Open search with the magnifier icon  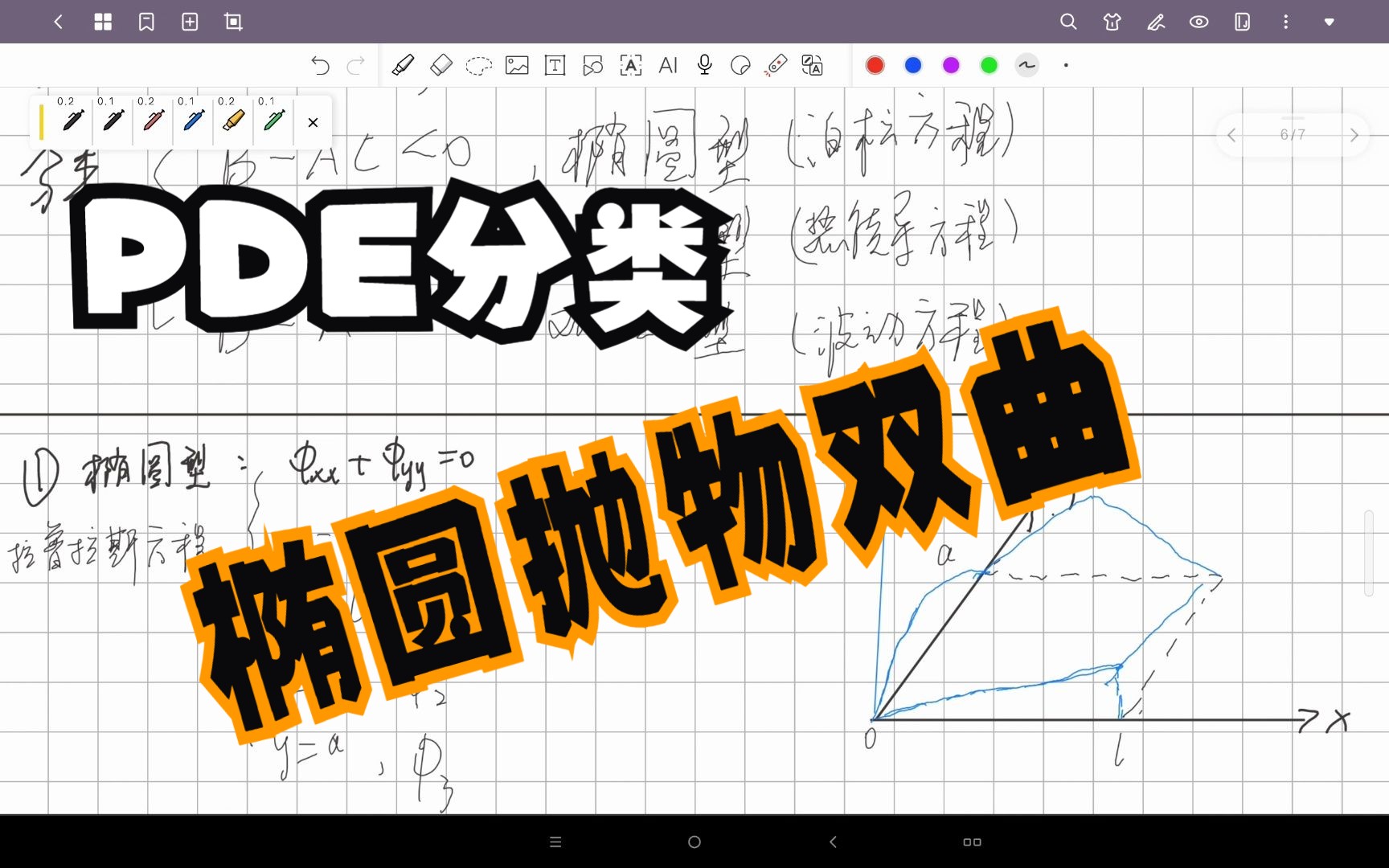[1068, 22]
